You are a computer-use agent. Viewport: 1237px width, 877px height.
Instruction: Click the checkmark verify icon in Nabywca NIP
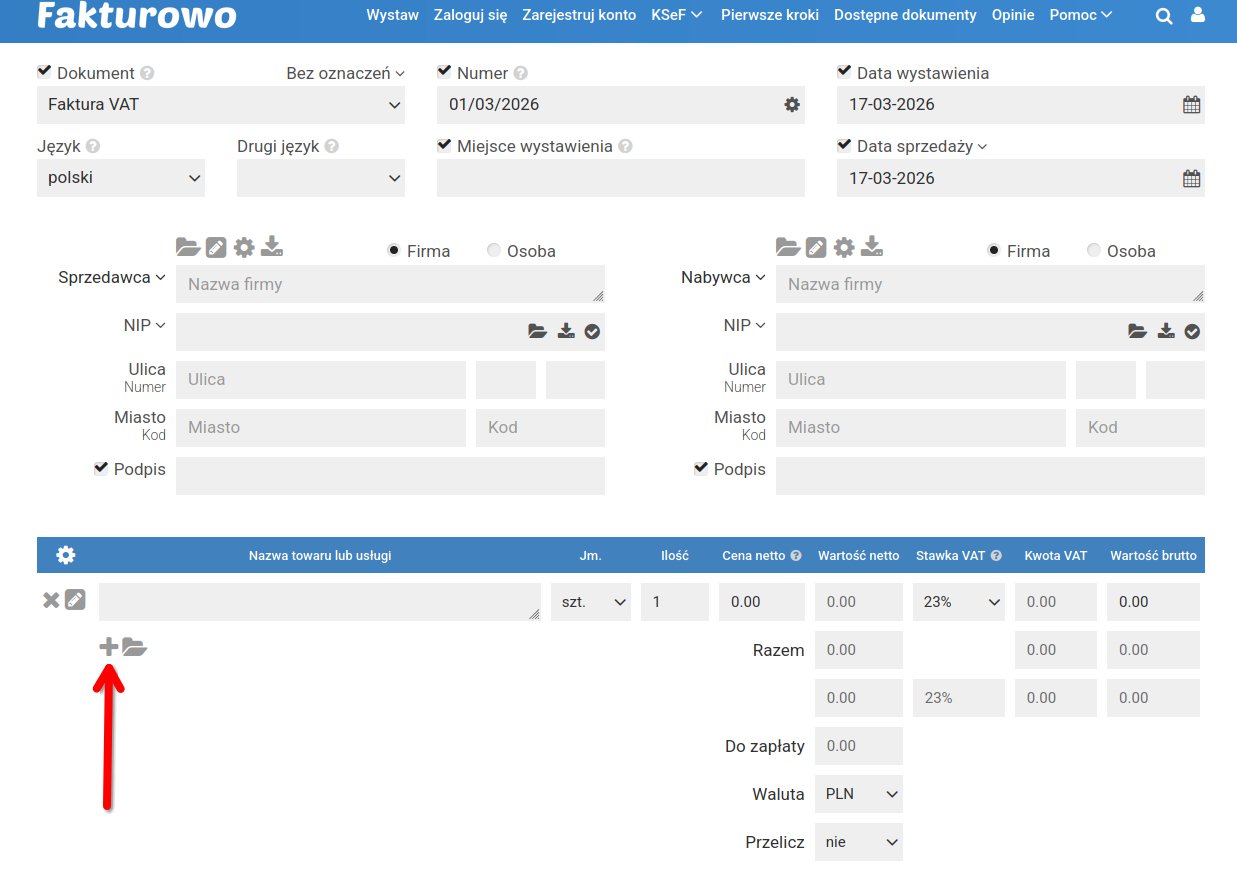pyautogui.click(x=1192, y=331)
